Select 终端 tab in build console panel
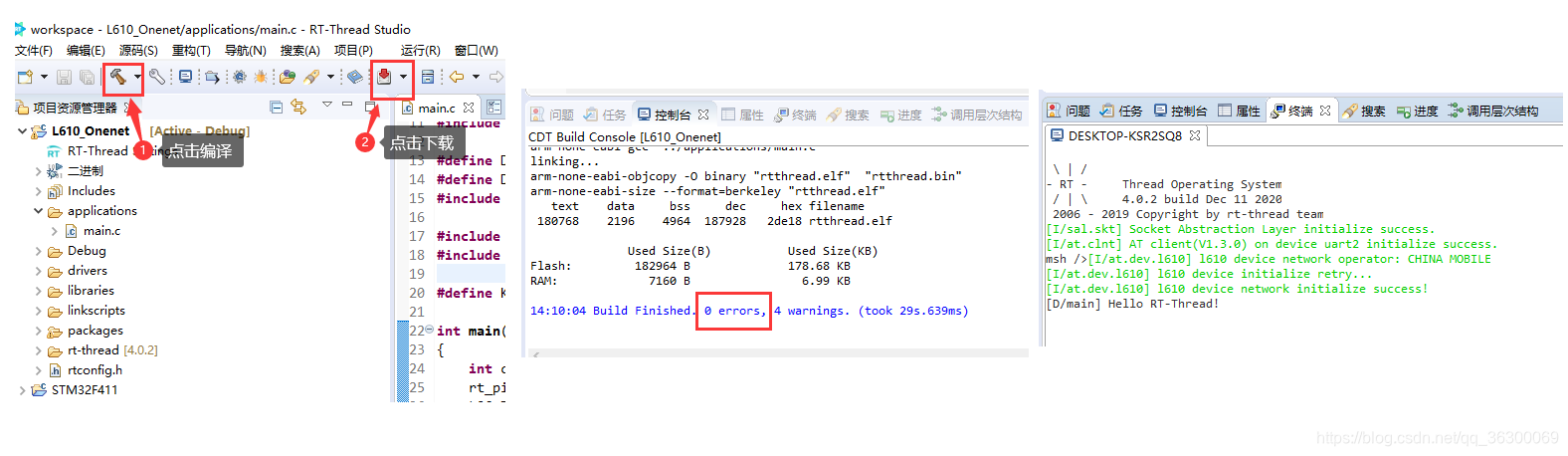 click(795, 114)
